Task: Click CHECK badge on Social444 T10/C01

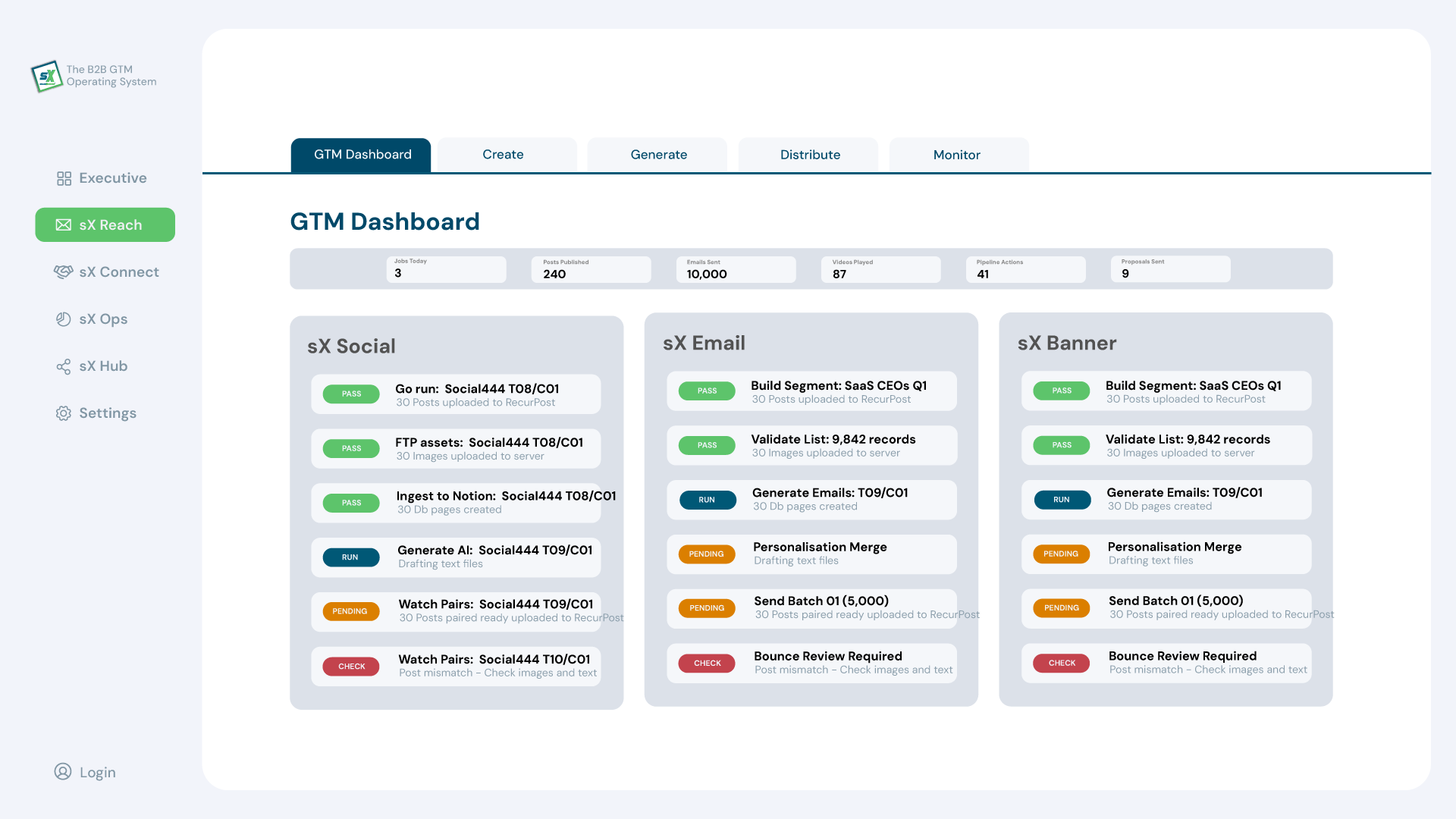Action: point(351,667)
